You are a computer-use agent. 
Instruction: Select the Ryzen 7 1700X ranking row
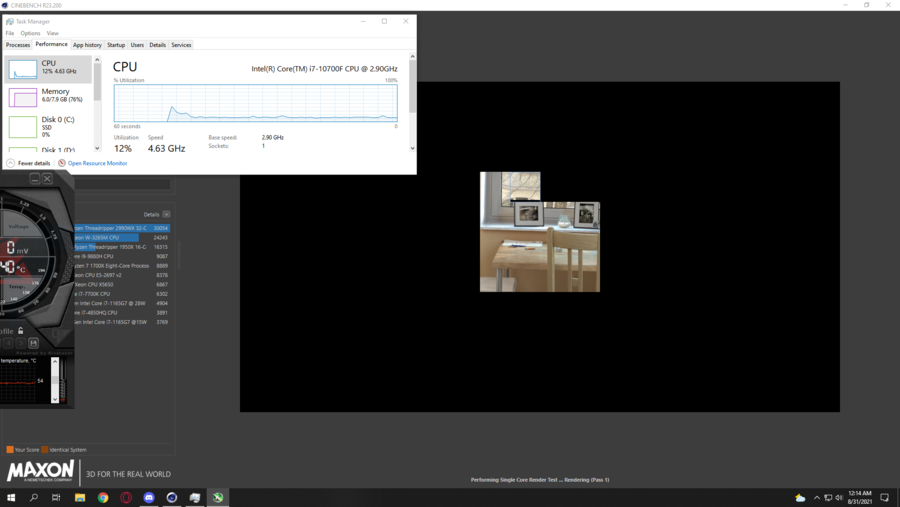point(122,266)
